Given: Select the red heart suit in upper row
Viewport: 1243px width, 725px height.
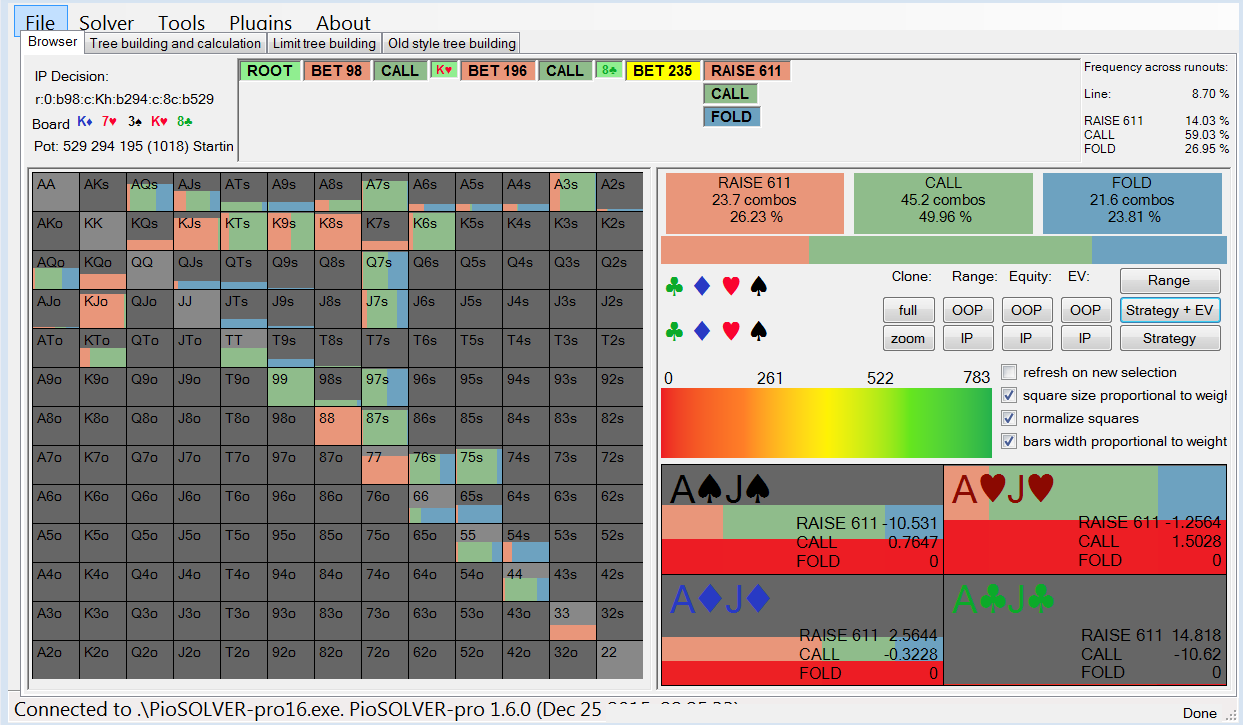Looking at the screenshot, I should click(731, 288).
